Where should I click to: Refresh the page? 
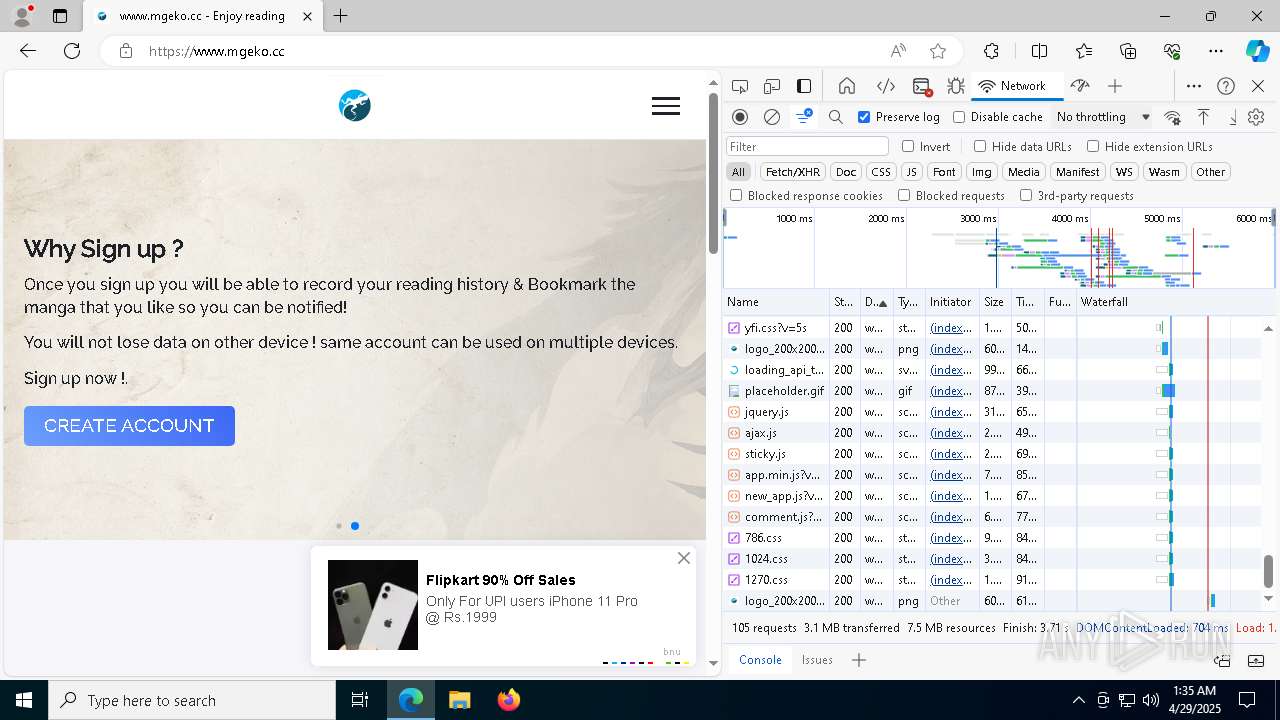pyautogui.click(x=72, y=51)
